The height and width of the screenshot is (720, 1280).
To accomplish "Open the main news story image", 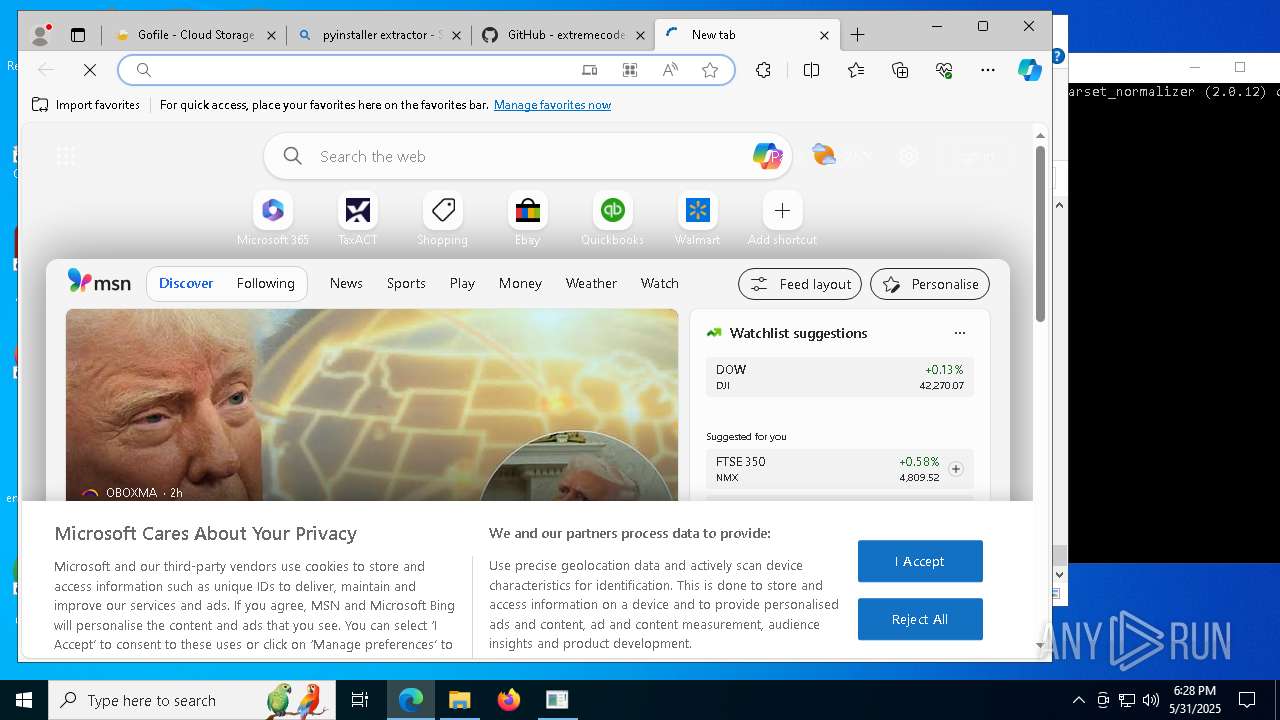I will pos(372,405).
